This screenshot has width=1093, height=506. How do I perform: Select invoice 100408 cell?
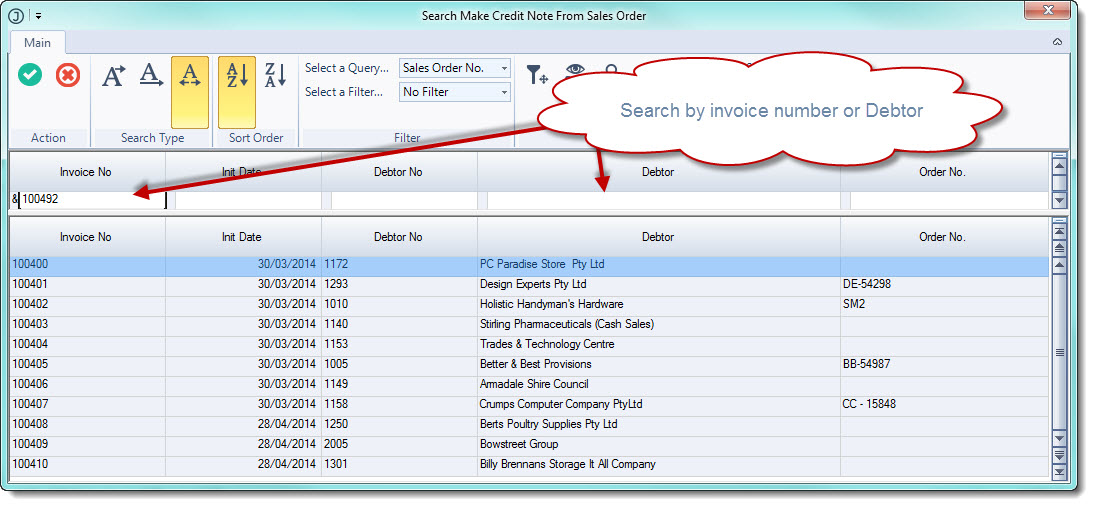(x=87, y=424)
